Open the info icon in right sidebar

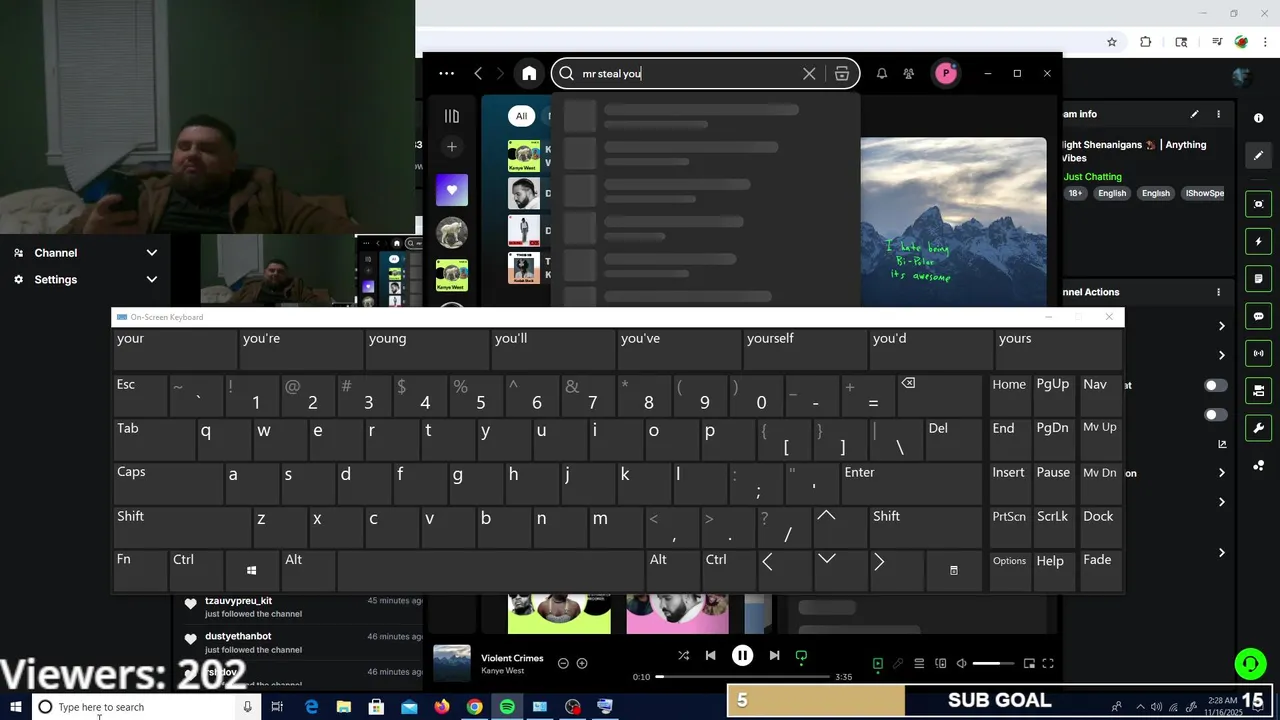pos(1258,118)
